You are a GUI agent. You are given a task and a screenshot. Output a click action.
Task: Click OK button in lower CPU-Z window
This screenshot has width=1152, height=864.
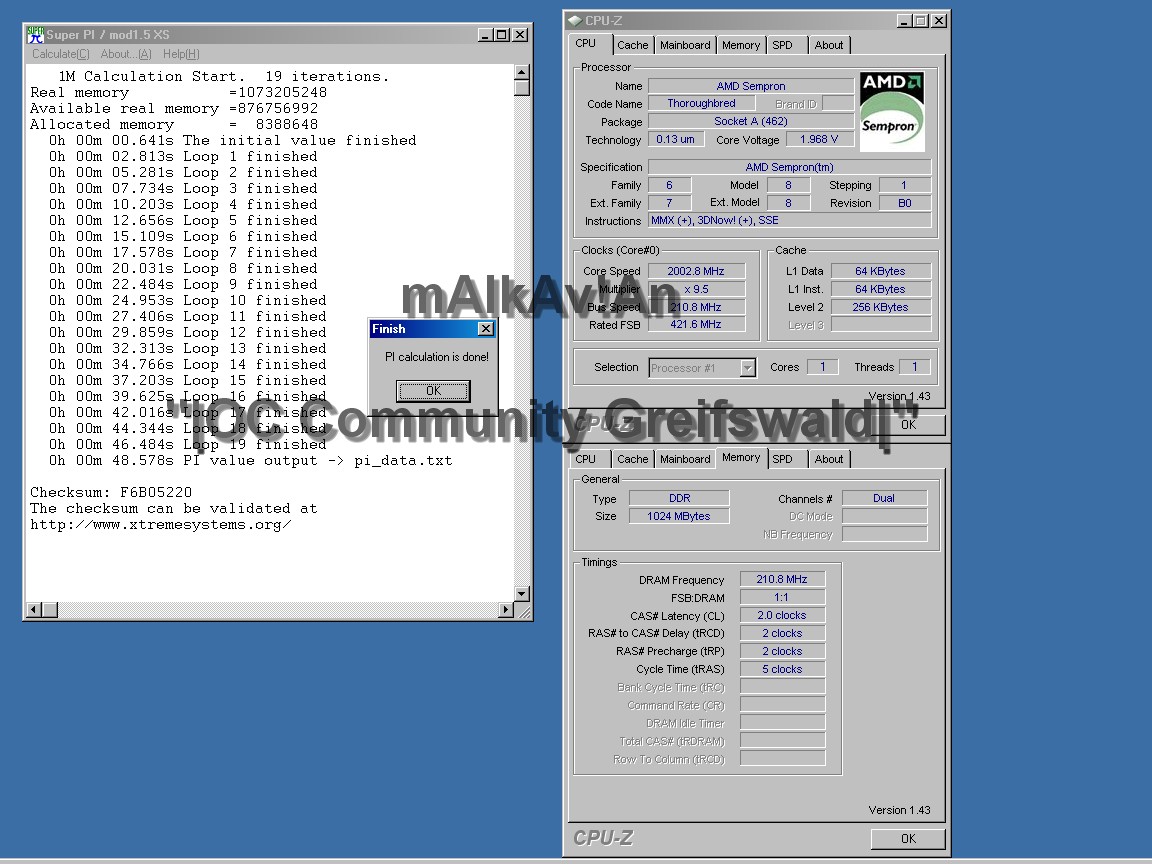point(908,838)
